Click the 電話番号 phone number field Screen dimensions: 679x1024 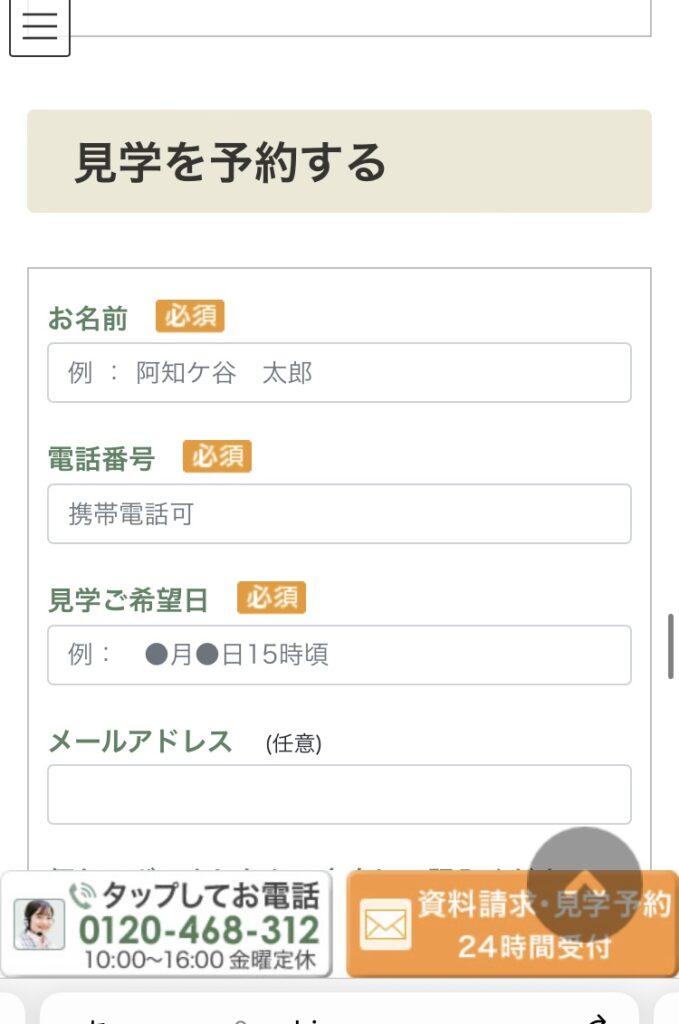click(340, 513)
